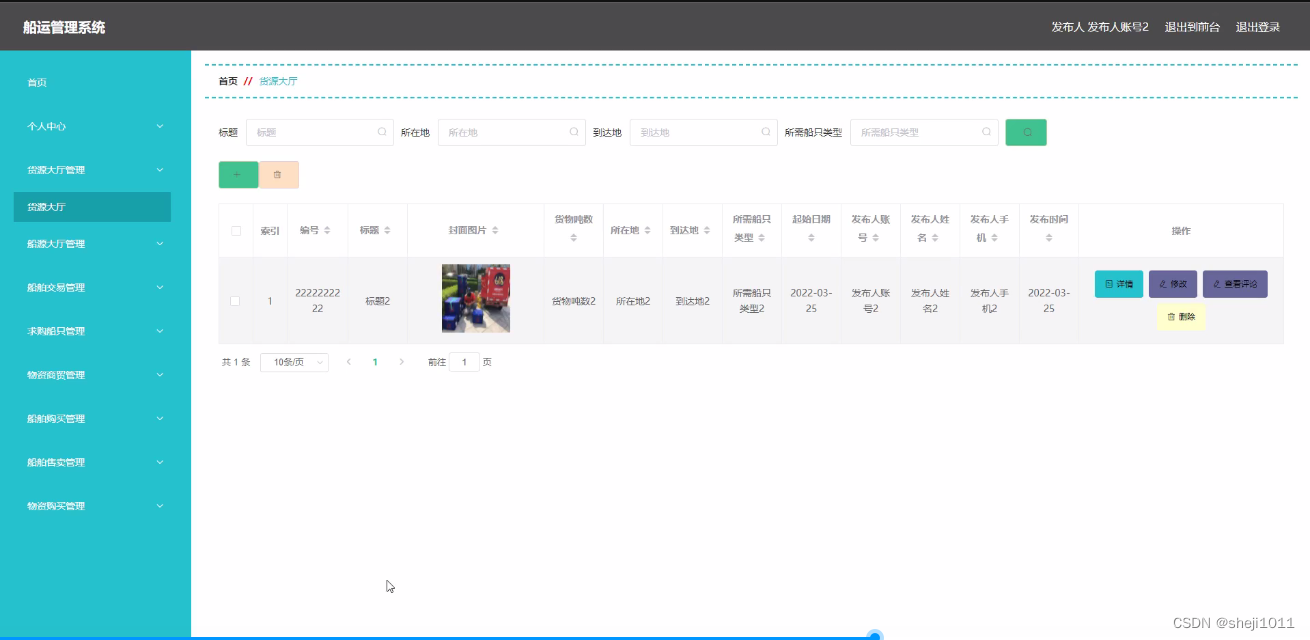The width and height of the screenshot is (1310, 640).
Task: Click 退出登录 in the top bar
Action: tap(1257, 26)
